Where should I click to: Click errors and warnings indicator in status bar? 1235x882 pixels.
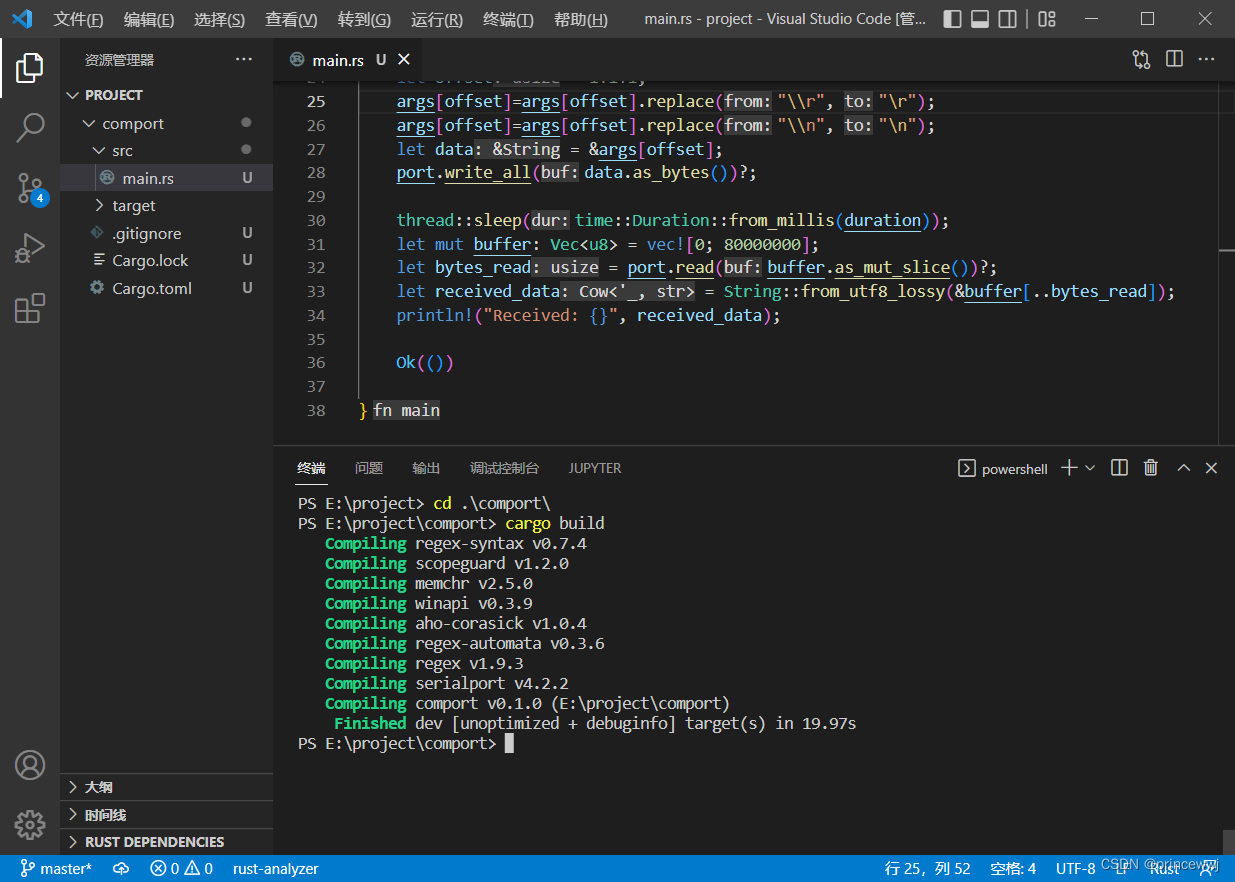[x=180, y=868]
